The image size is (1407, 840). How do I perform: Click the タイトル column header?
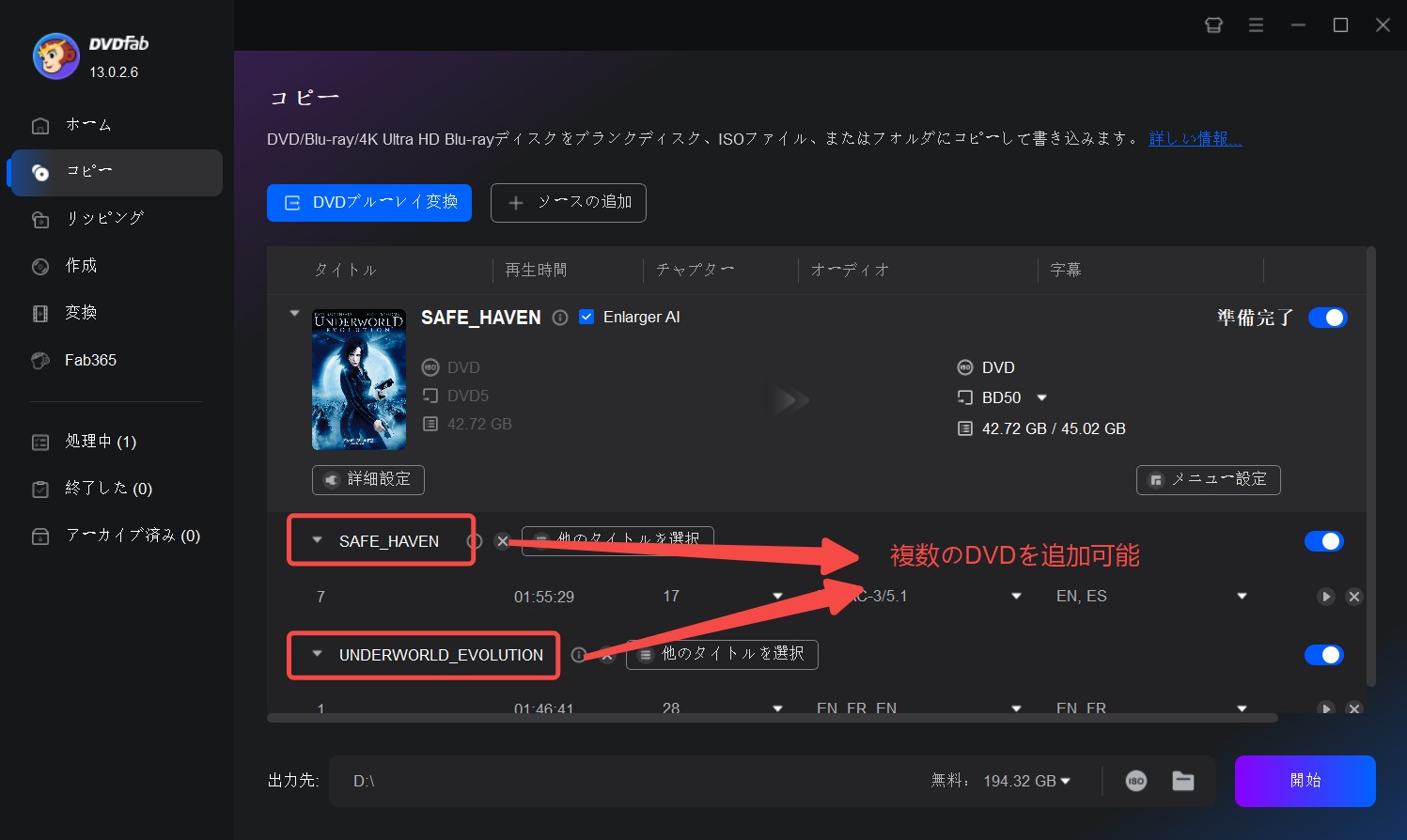click(346, 271)
